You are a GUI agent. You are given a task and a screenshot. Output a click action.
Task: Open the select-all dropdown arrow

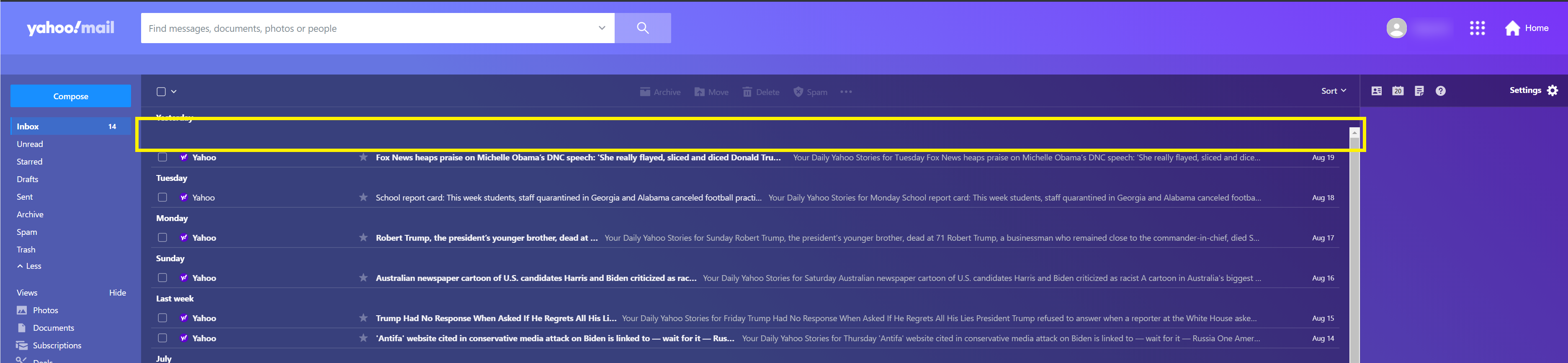(x=173, y=91)
